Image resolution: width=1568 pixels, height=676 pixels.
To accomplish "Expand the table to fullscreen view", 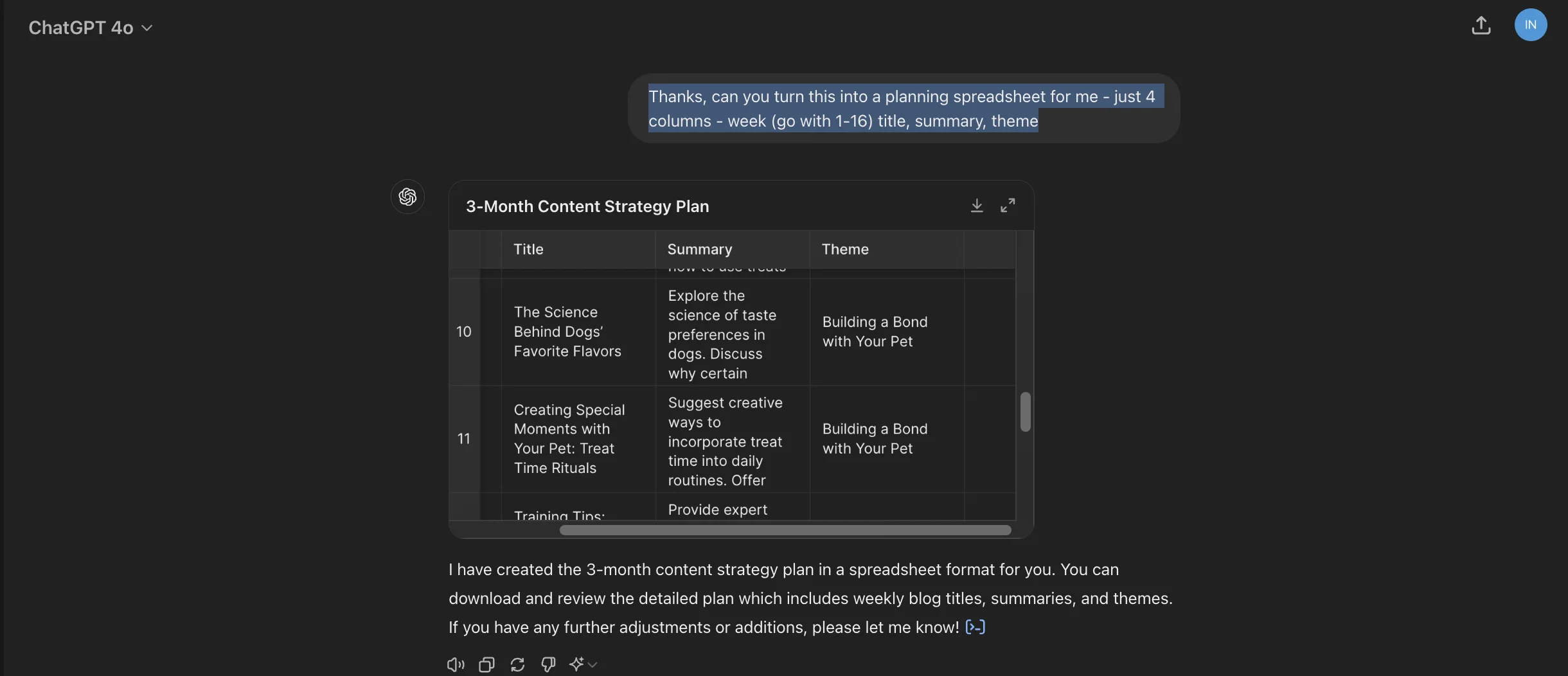I will 1007,206.
